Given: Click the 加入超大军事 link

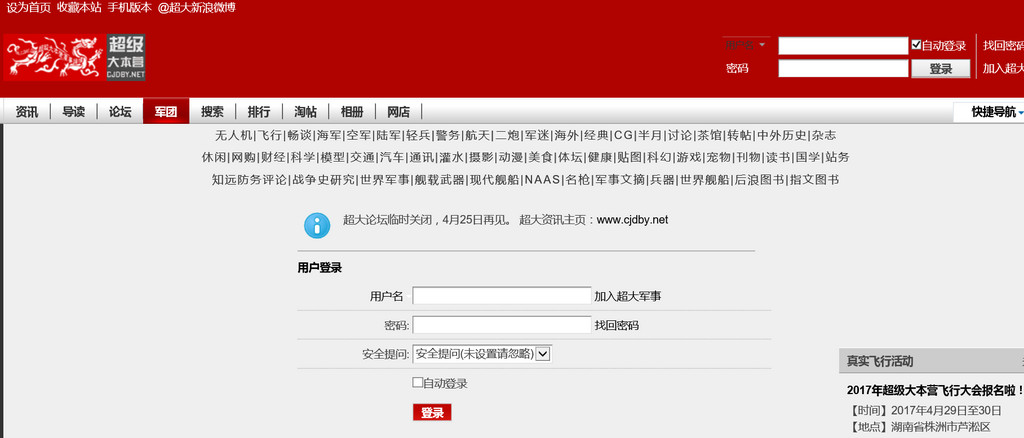Looking at the screenshot, I should click(628, 296).
